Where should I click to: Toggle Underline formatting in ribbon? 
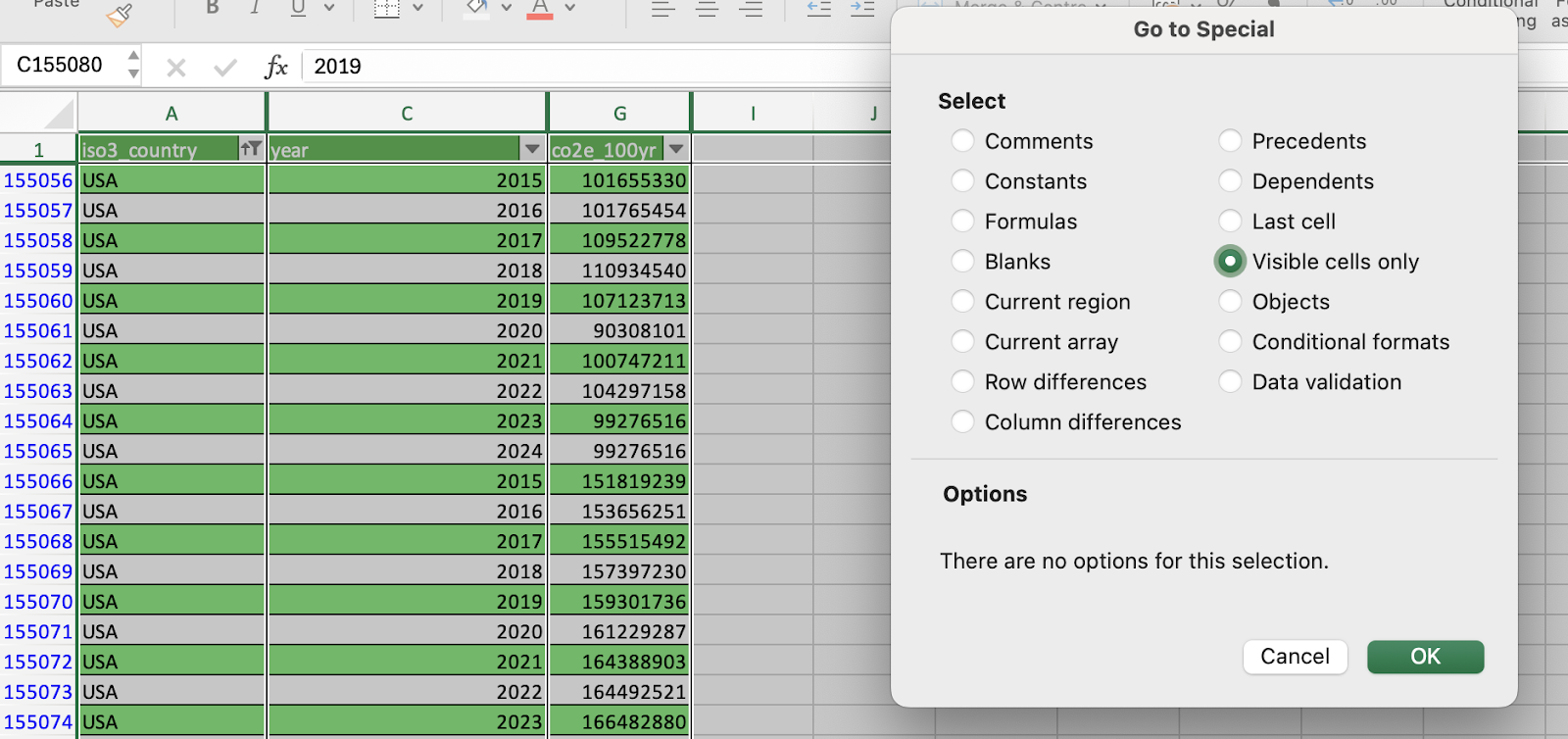pos(298,8)
